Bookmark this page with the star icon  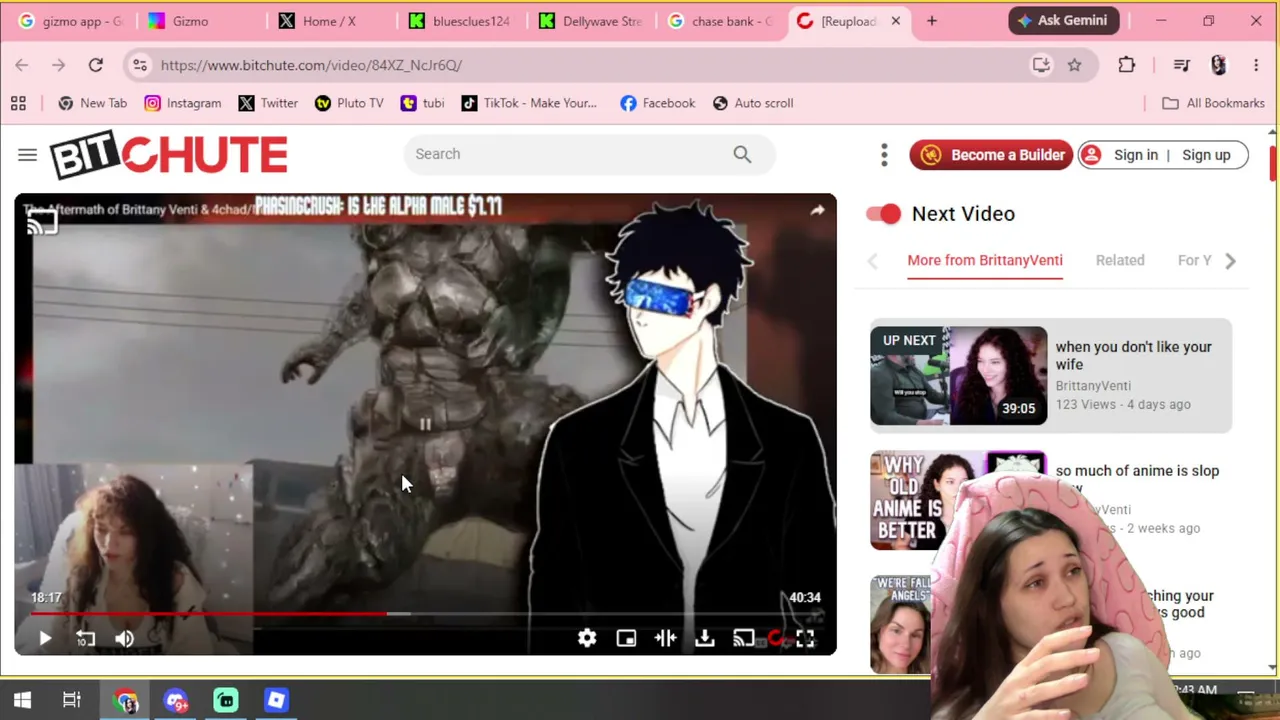[x=1074, y=65]
